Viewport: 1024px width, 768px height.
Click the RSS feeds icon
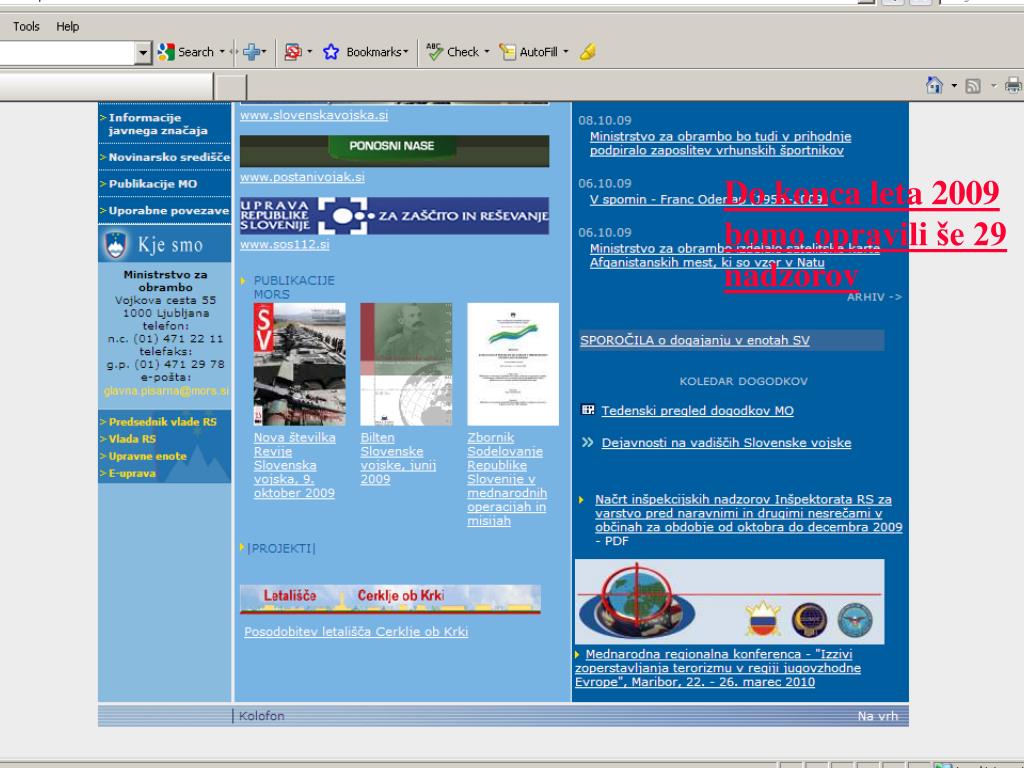[973, 86]
